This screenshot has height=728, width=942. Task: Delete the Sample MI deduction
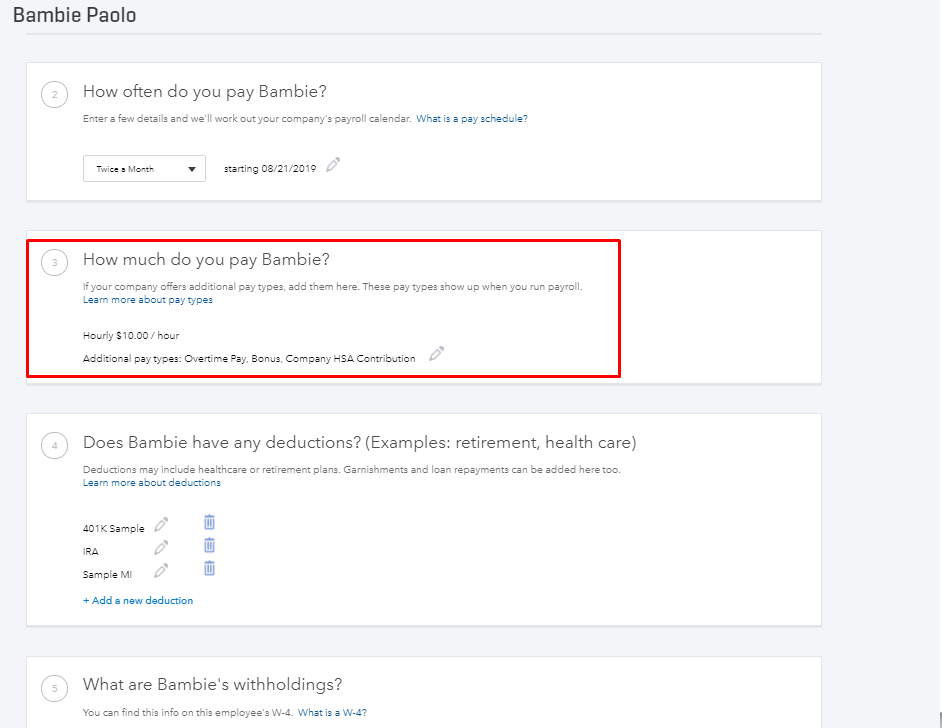tap(209, 568)
